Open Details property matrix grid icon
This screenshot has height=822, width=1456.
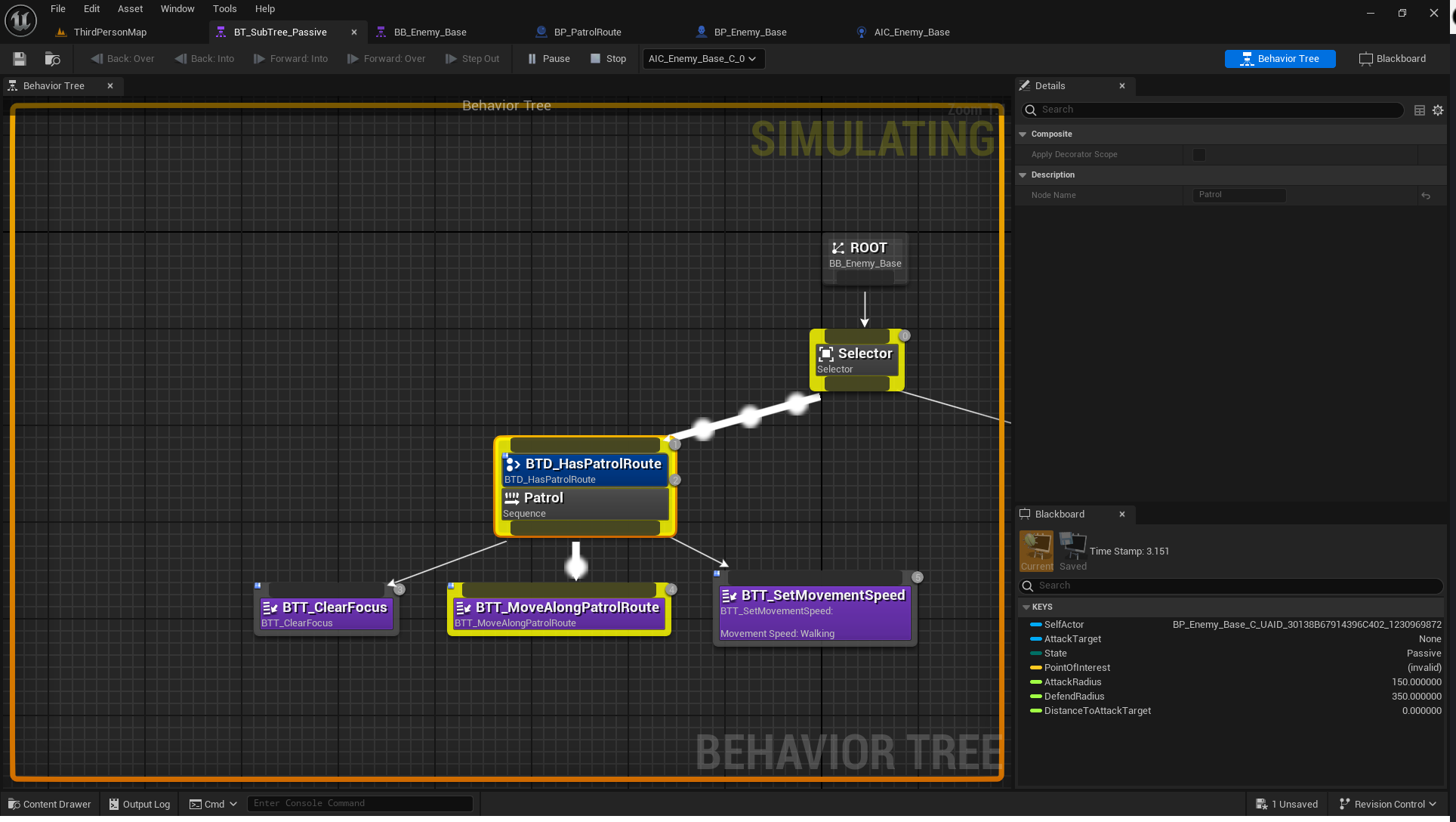pyautogui.click(x=1420, y=110)
